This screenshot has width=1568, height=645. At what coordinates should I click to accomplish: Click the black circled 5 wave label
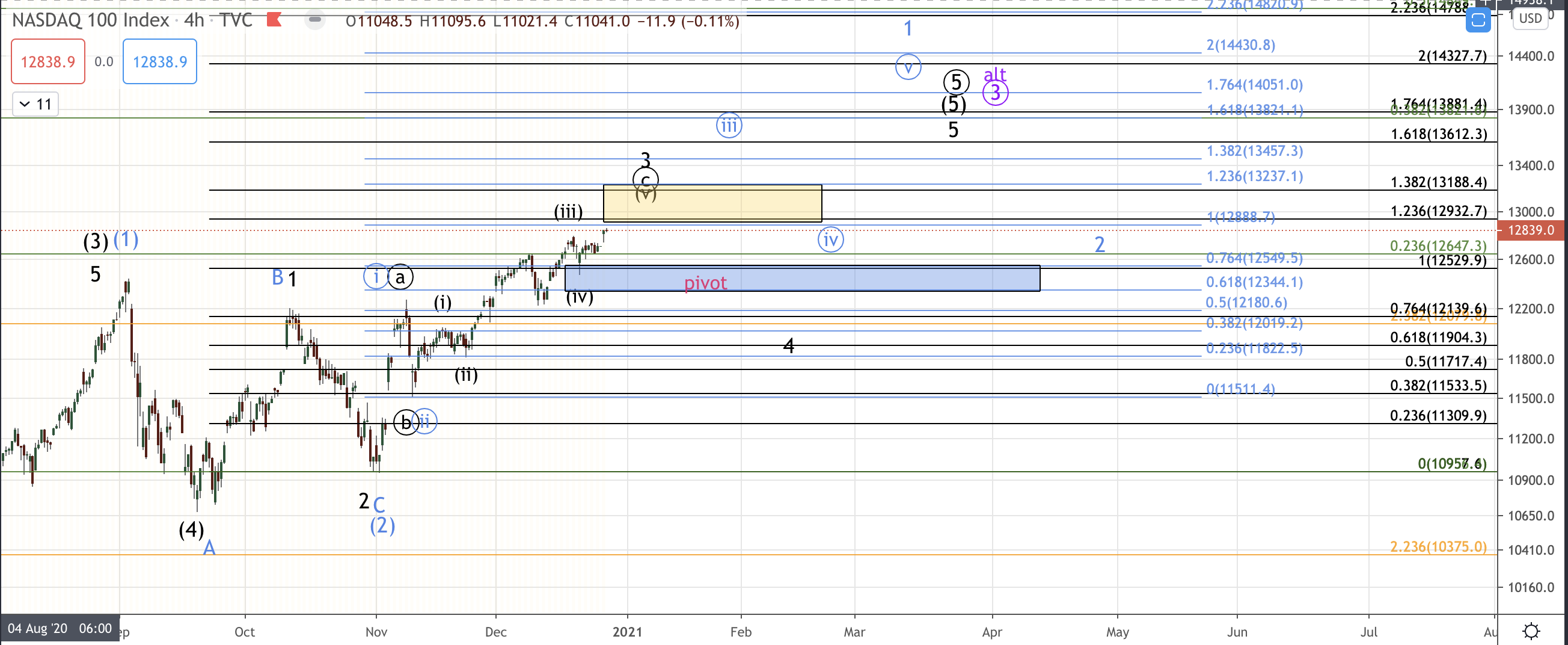[x=956, y=82]
